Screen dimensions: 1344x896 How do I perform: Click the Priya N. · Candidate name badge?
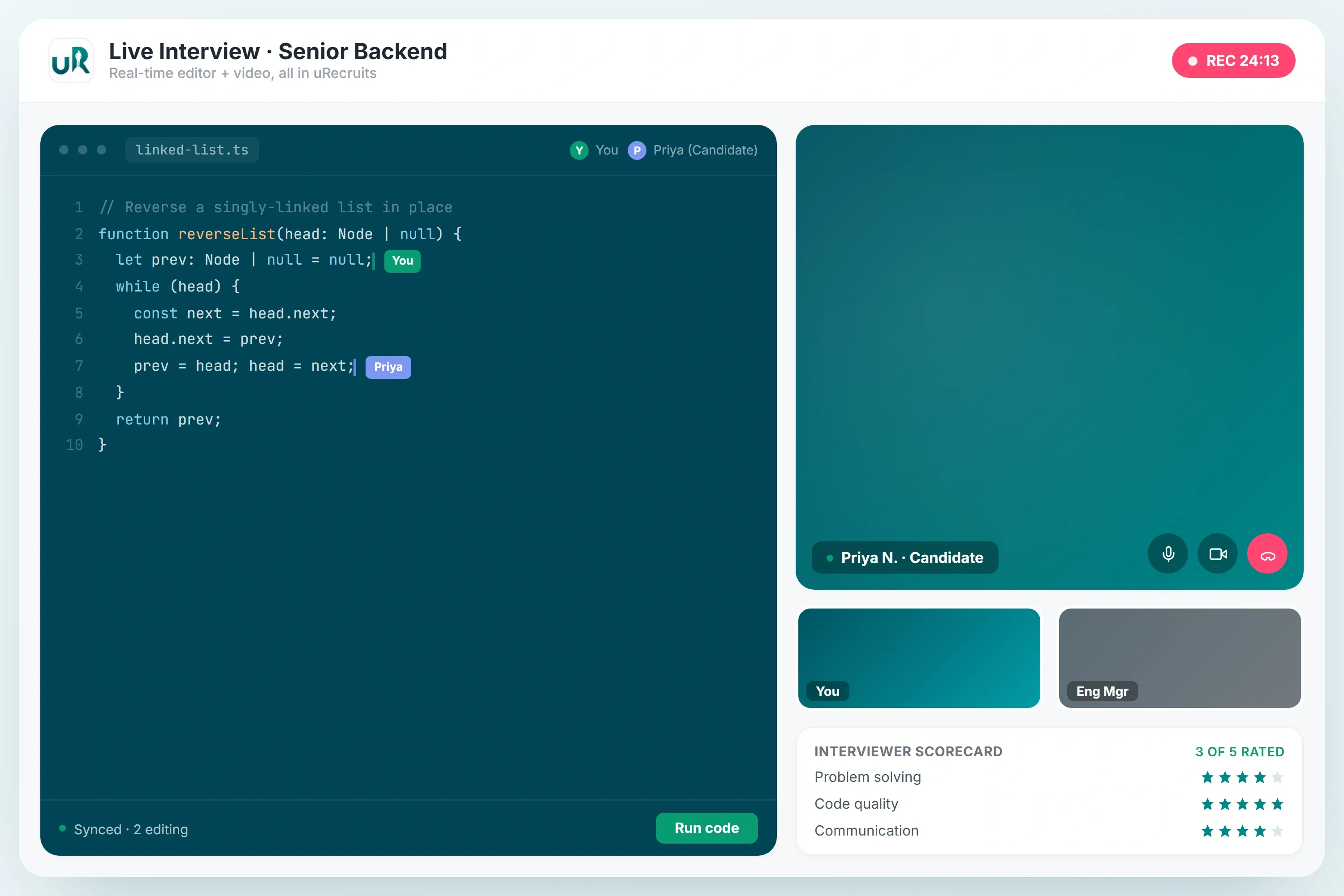(905, 558)
